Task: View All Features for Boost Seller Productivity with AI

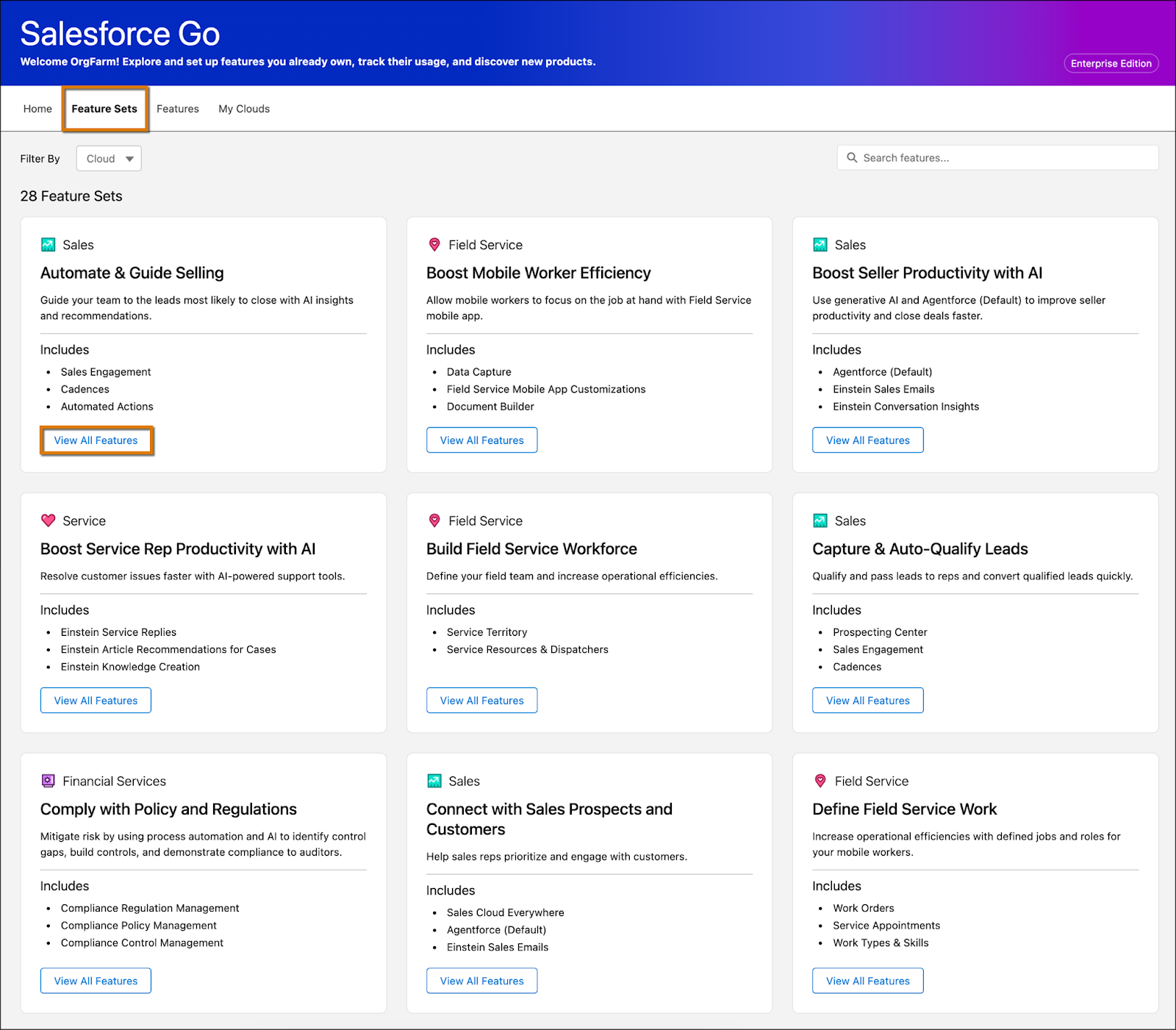Action: [x=868, y=440]
